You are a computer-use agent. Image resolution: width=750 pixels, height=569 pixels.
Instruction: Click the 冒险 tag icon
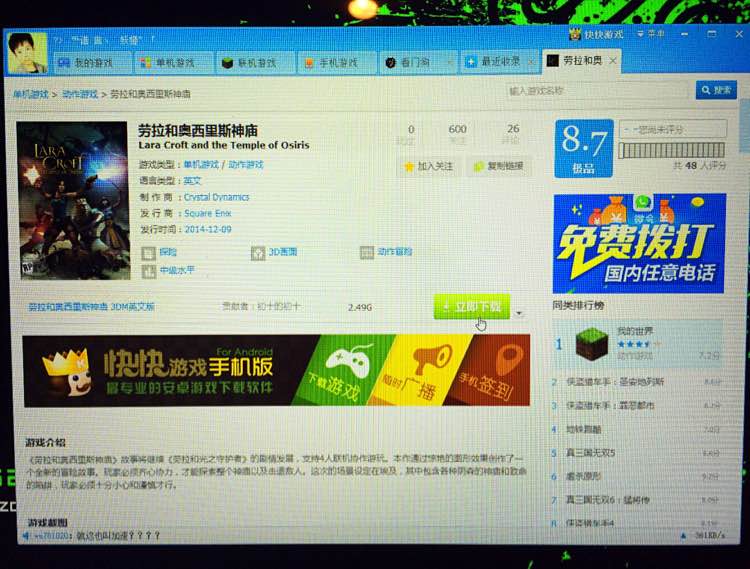click(149, 252)
